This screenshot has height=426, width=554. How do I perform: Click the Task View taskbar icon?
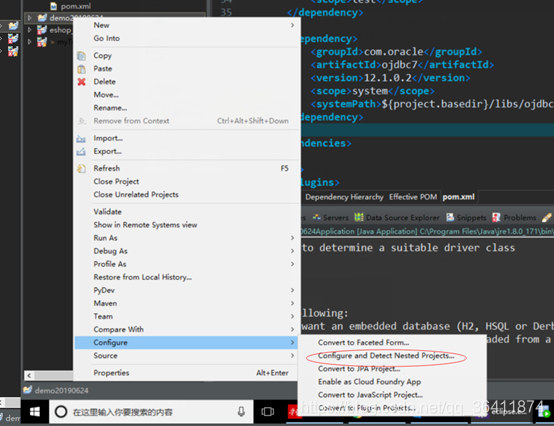click(267, 412)
